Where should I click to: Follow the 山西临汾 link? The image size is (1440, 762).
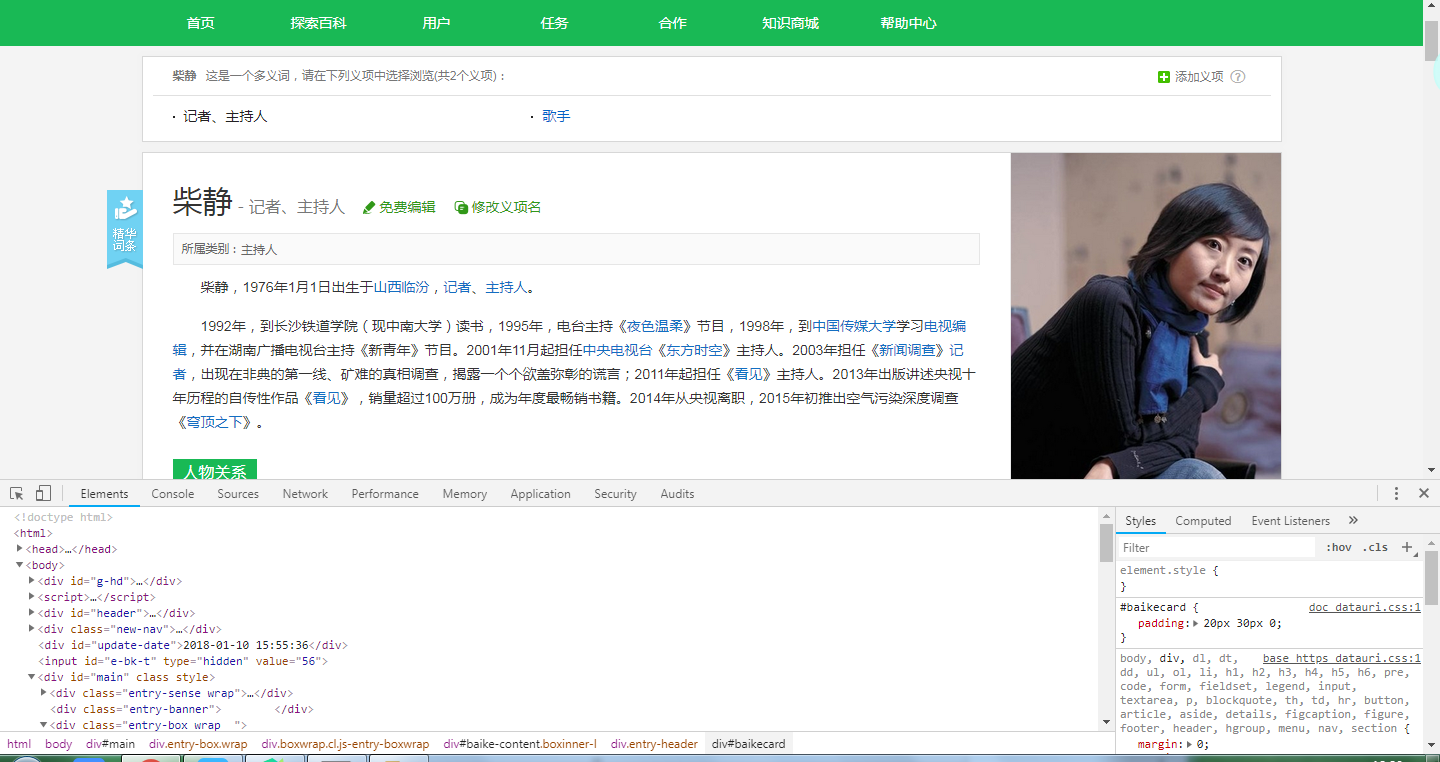[x=401, y=287]
